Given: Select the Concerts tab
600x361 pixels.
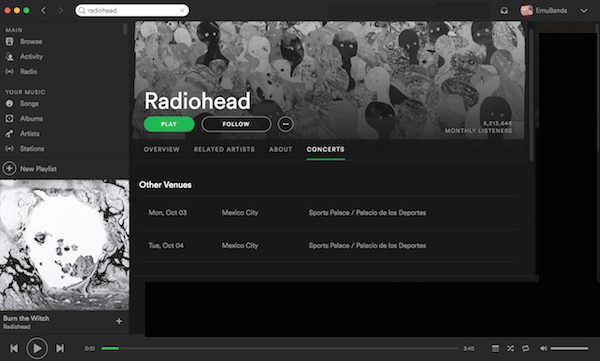Looking at the screenshot, I should (325, 149).
